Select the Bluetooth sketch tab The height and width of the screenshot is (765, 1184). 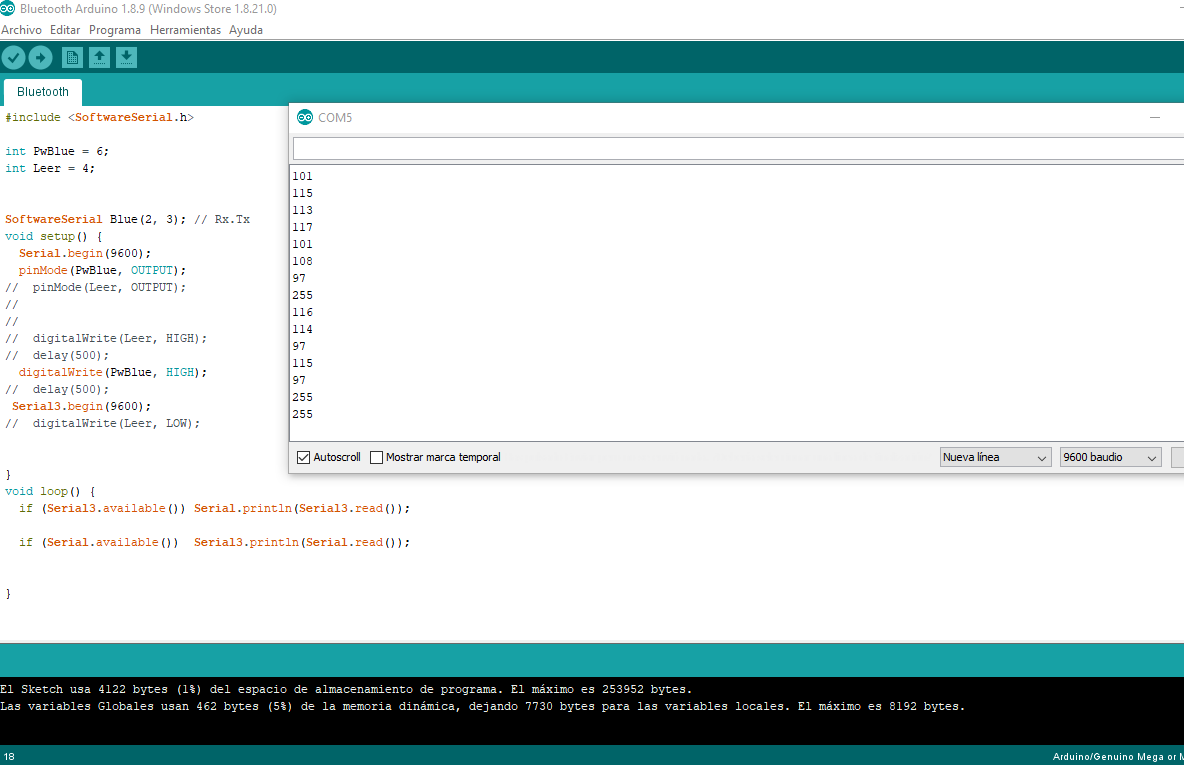43,92
